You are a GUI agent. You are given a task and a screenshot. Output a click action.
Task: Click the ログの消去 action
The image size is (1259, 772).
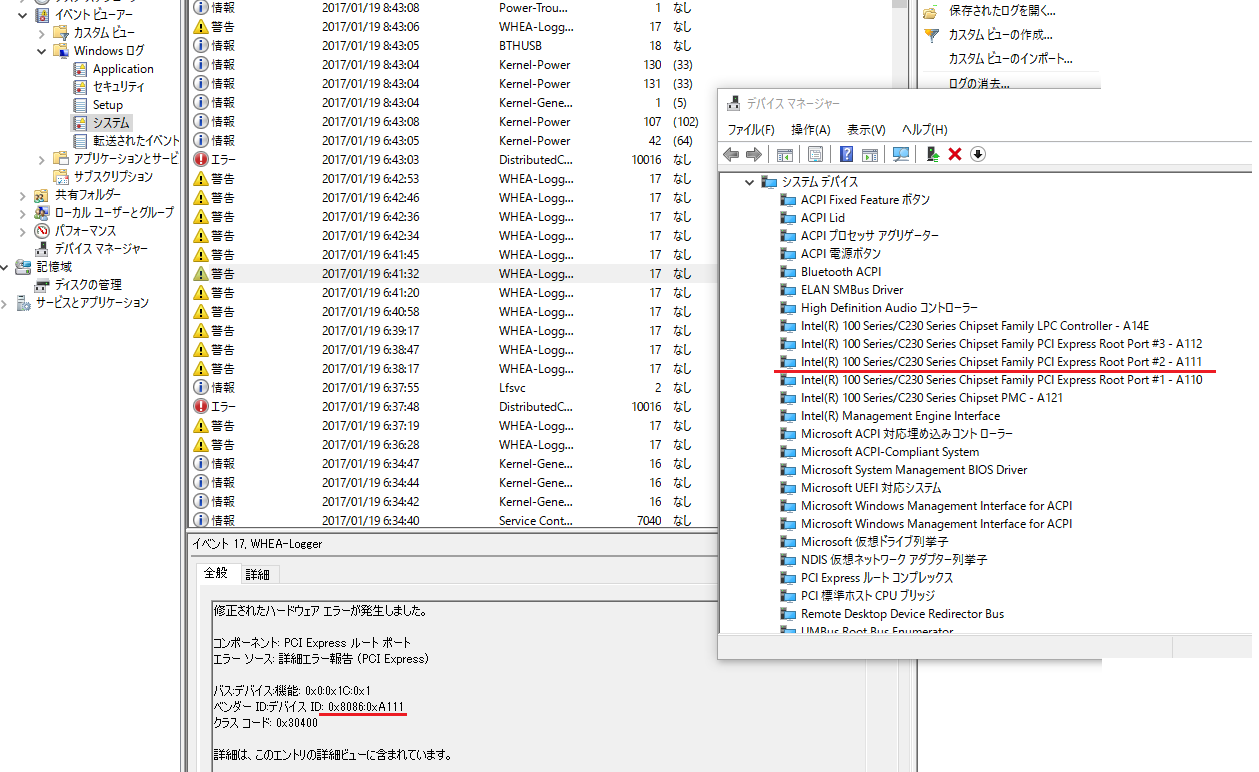click(979, 83)
